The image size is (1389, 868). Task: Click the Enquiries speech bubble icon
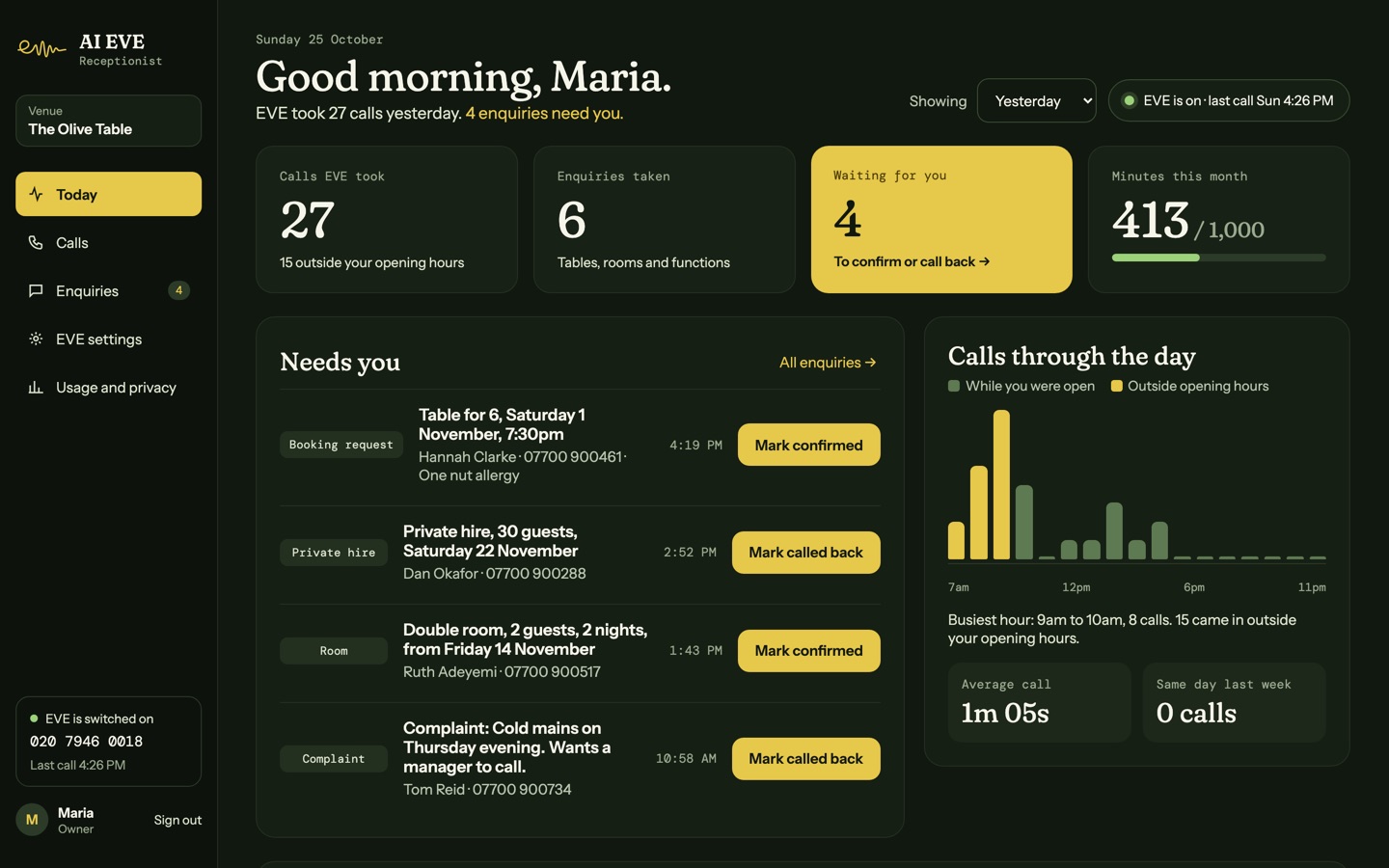point(36,290)
